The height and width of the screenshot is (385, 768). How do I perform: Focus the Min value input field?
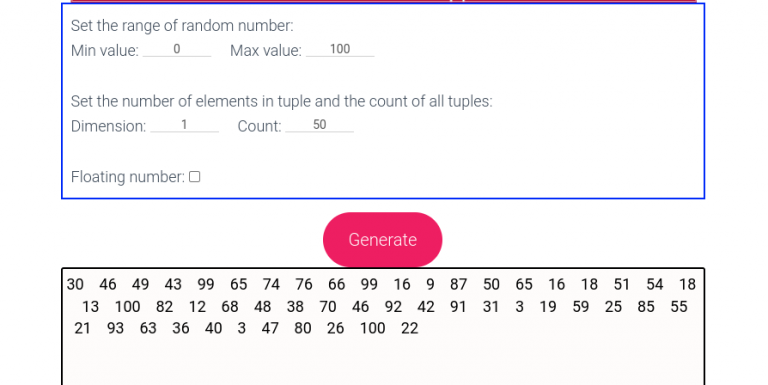(177, 49)
